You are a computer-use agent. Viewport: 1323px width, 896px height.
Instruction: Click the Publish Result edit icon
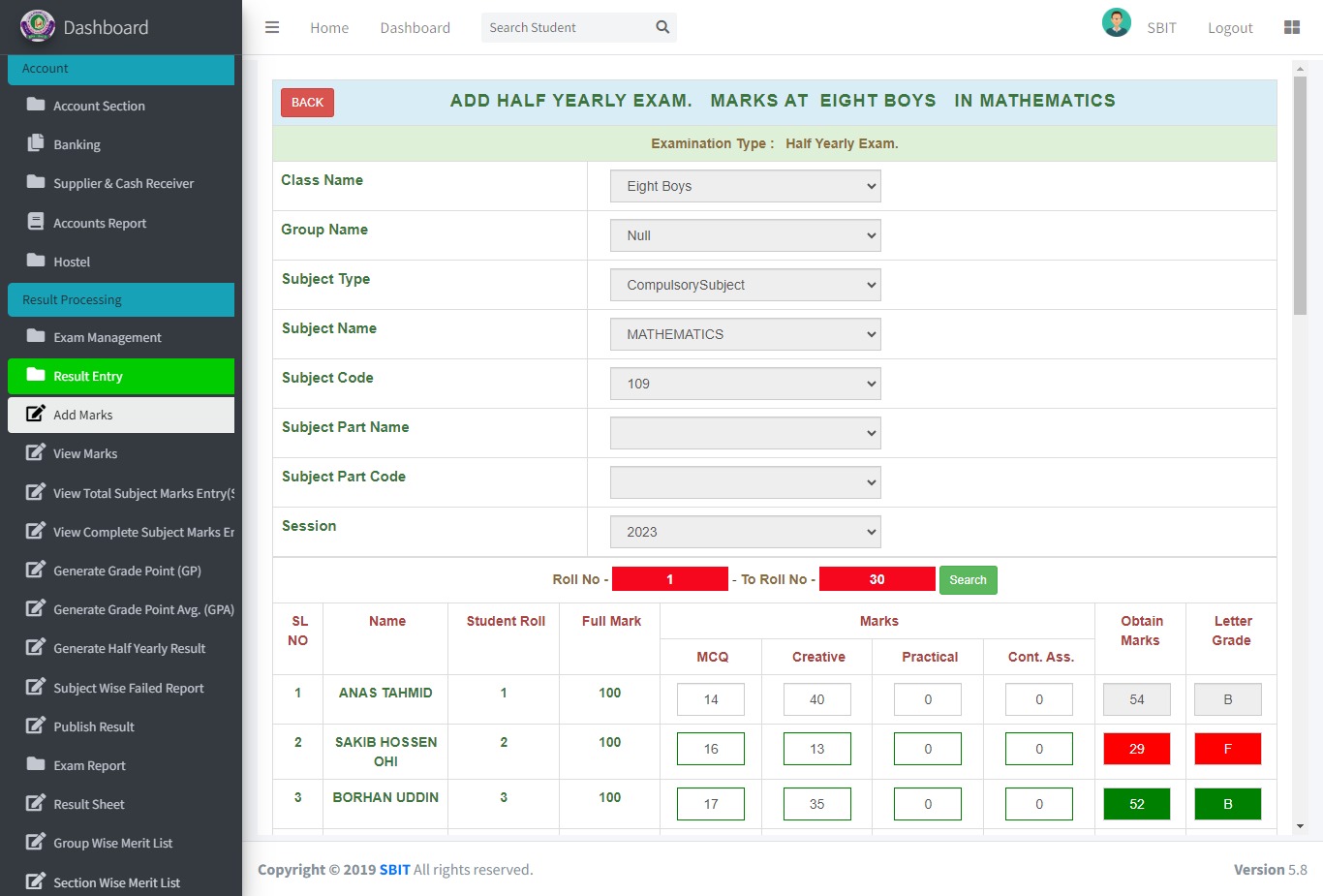pyautogui.click(x=36, y=726)
